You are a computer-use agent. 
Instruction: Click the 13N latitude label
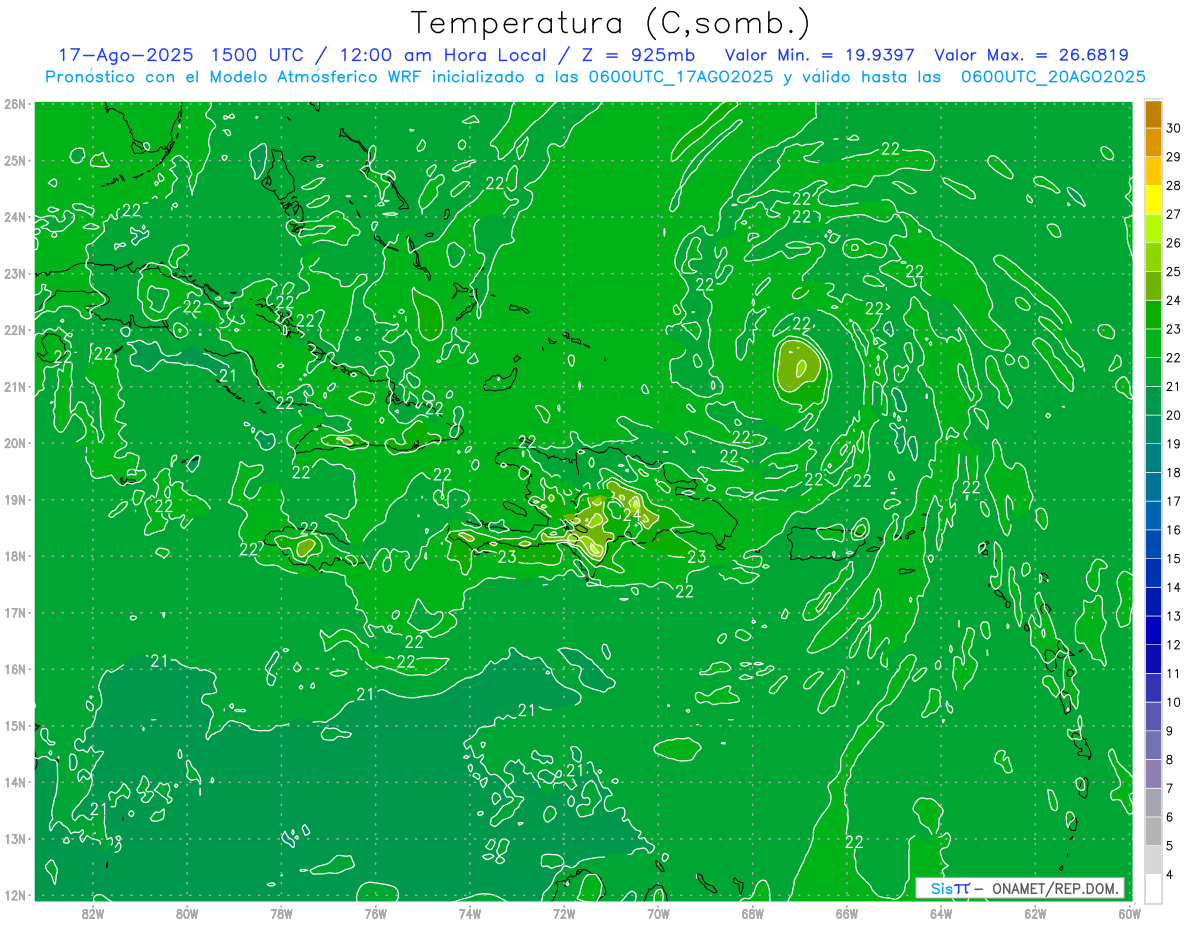pos(15,838)
